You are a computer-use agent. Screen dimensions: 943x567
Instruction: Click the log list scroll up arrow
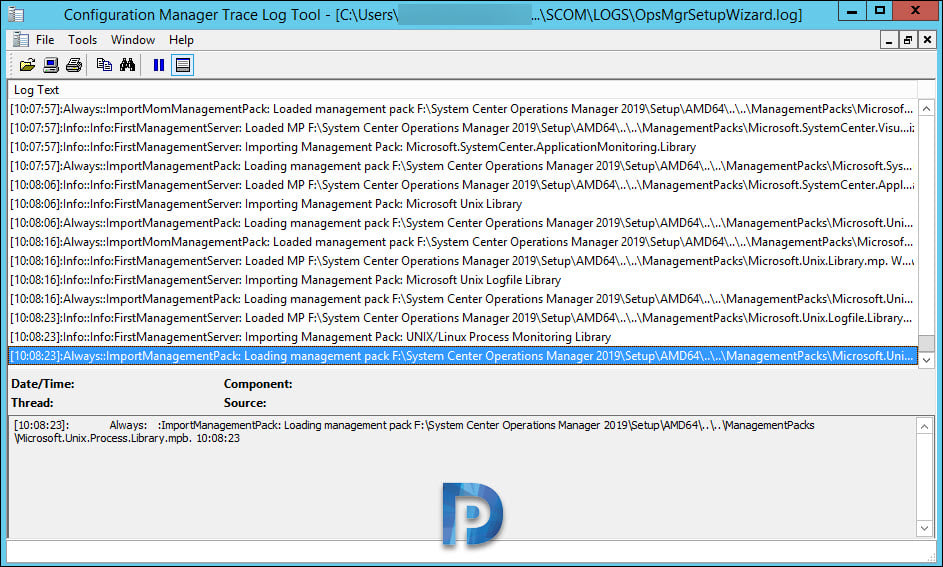click(926, 109)
